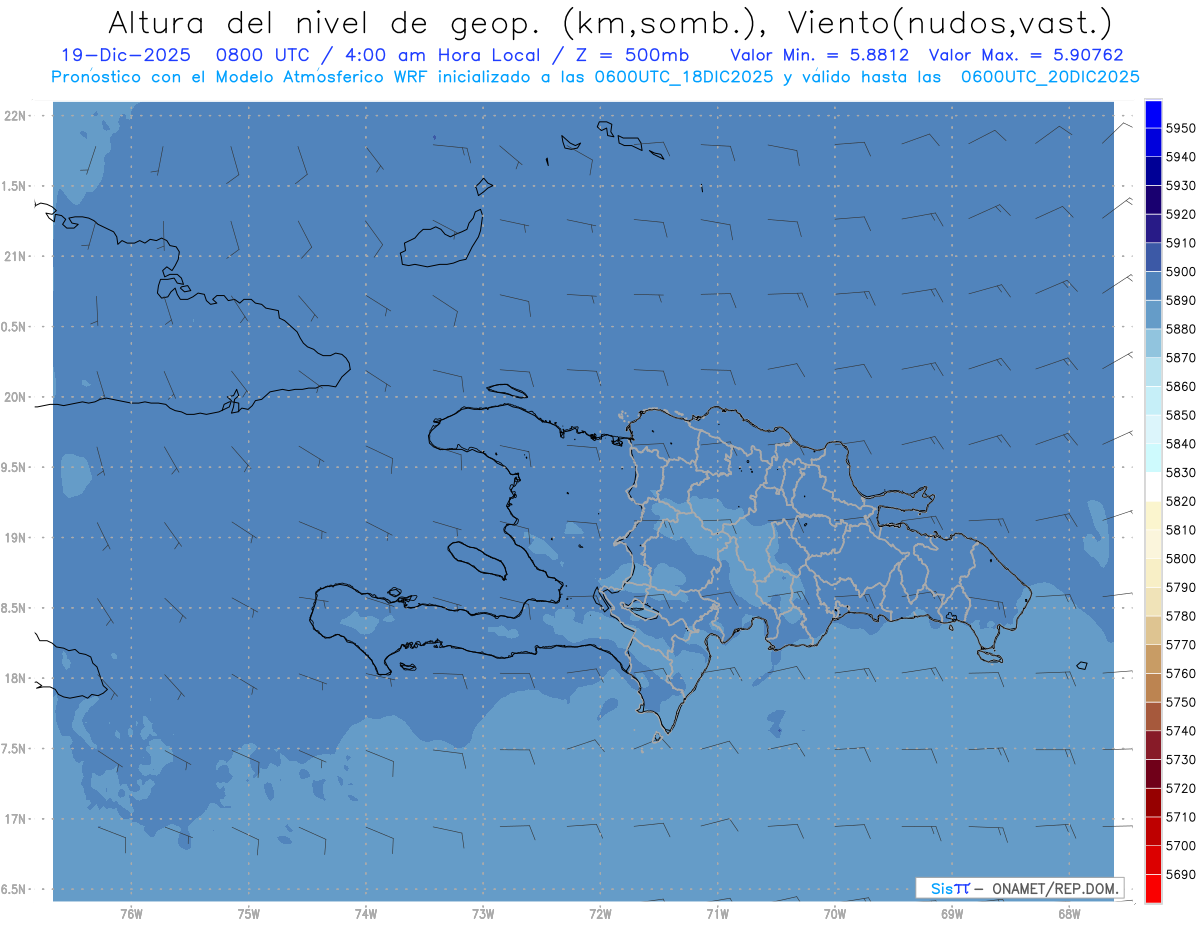Screen dimensions: 1200x927
Task: Click the '0600UTC_20DIC2025' validity time text
Action: tap(1049, 77)
